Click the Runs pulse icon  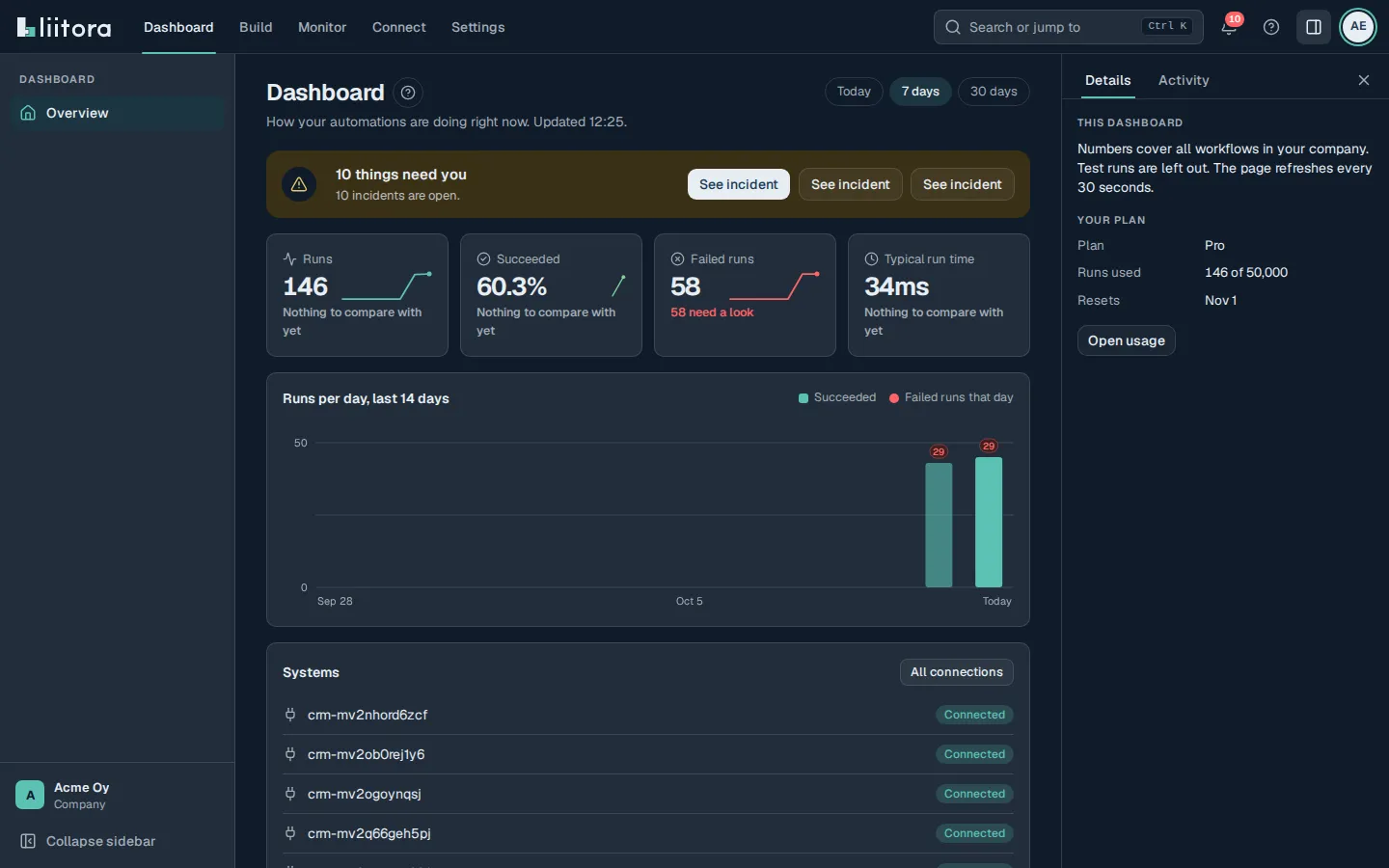[x=289, y=259]
